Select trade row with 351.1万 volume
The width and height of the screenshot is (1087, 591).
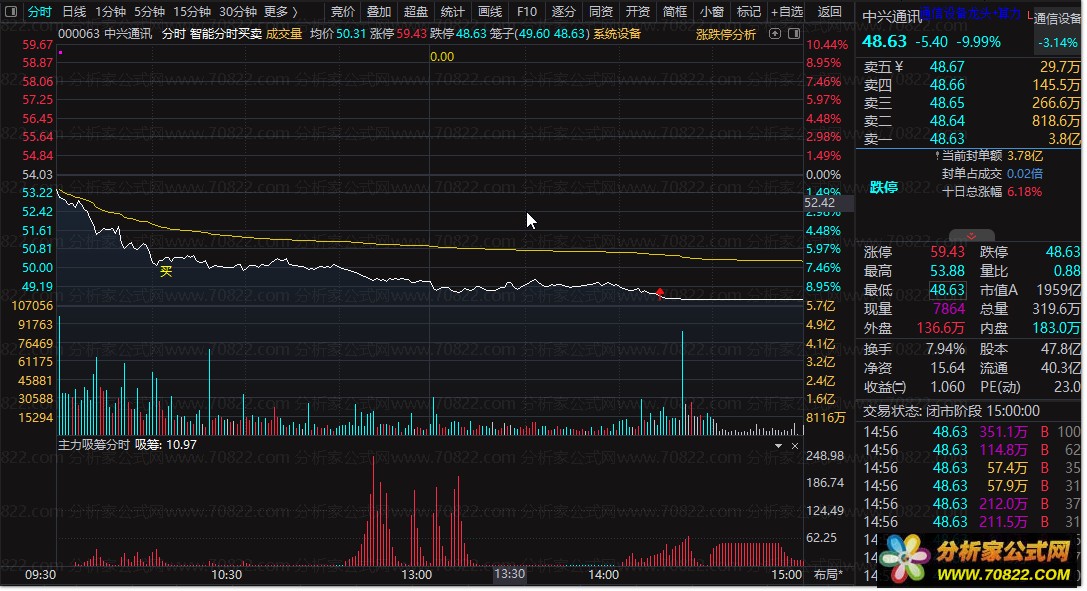point(971,432)
